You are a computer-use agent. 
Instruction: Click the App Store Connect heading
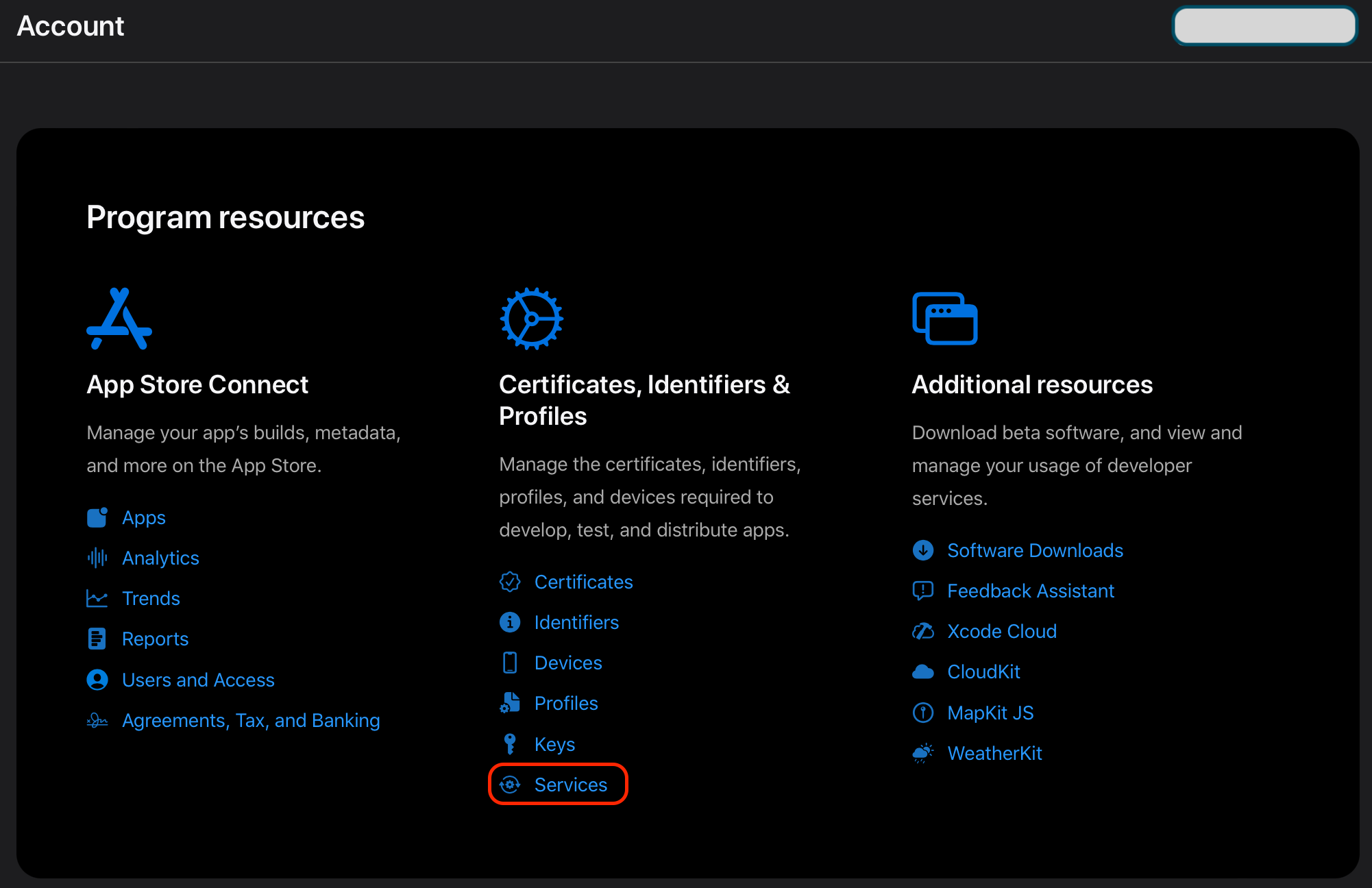pyautogui.click(x=197, y=384)
